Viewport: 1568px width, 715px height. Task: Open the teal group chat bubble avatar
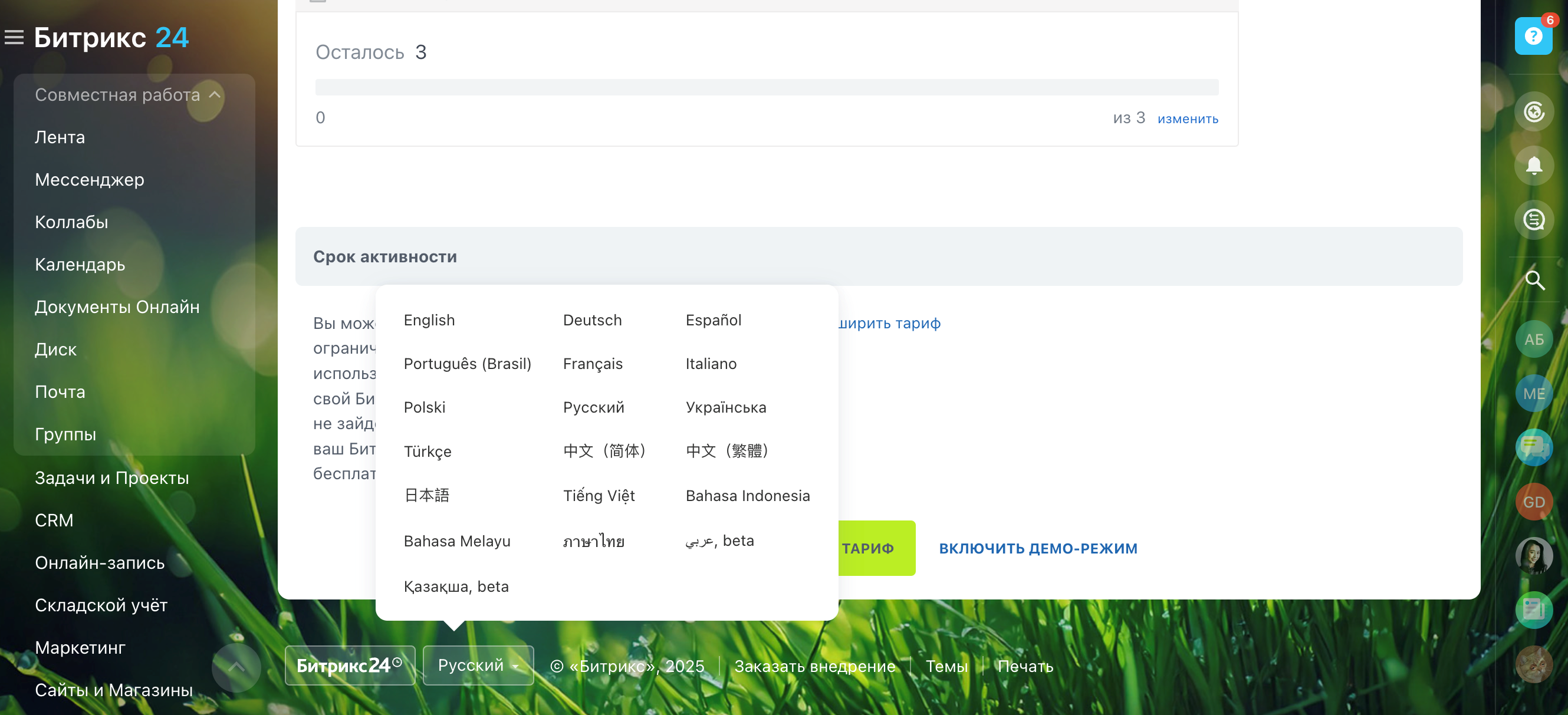coord(1533,447)
